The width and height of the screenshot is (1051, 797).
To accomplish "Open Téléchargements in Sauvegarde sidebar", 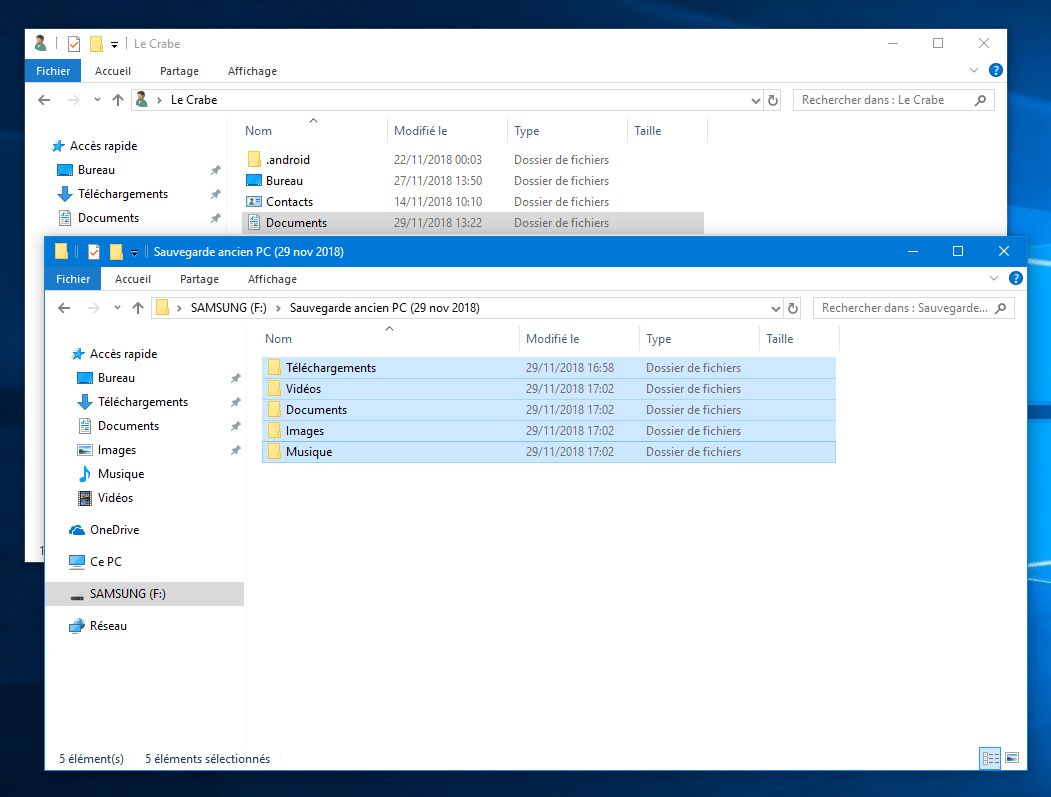I will pyautogui.click(x=143, y=402).
